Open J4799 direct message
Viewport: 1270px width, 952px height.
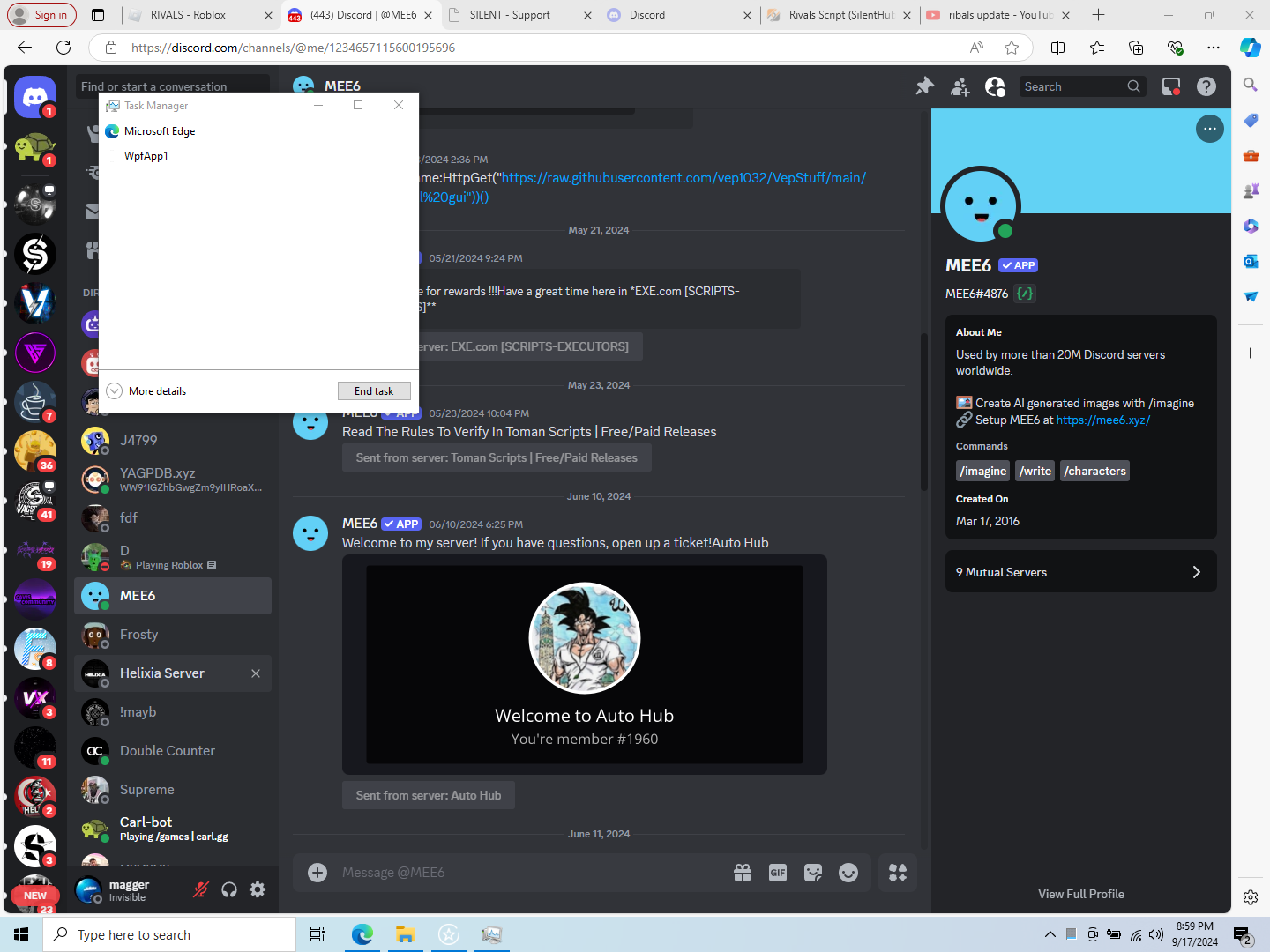tap(173, 441)
